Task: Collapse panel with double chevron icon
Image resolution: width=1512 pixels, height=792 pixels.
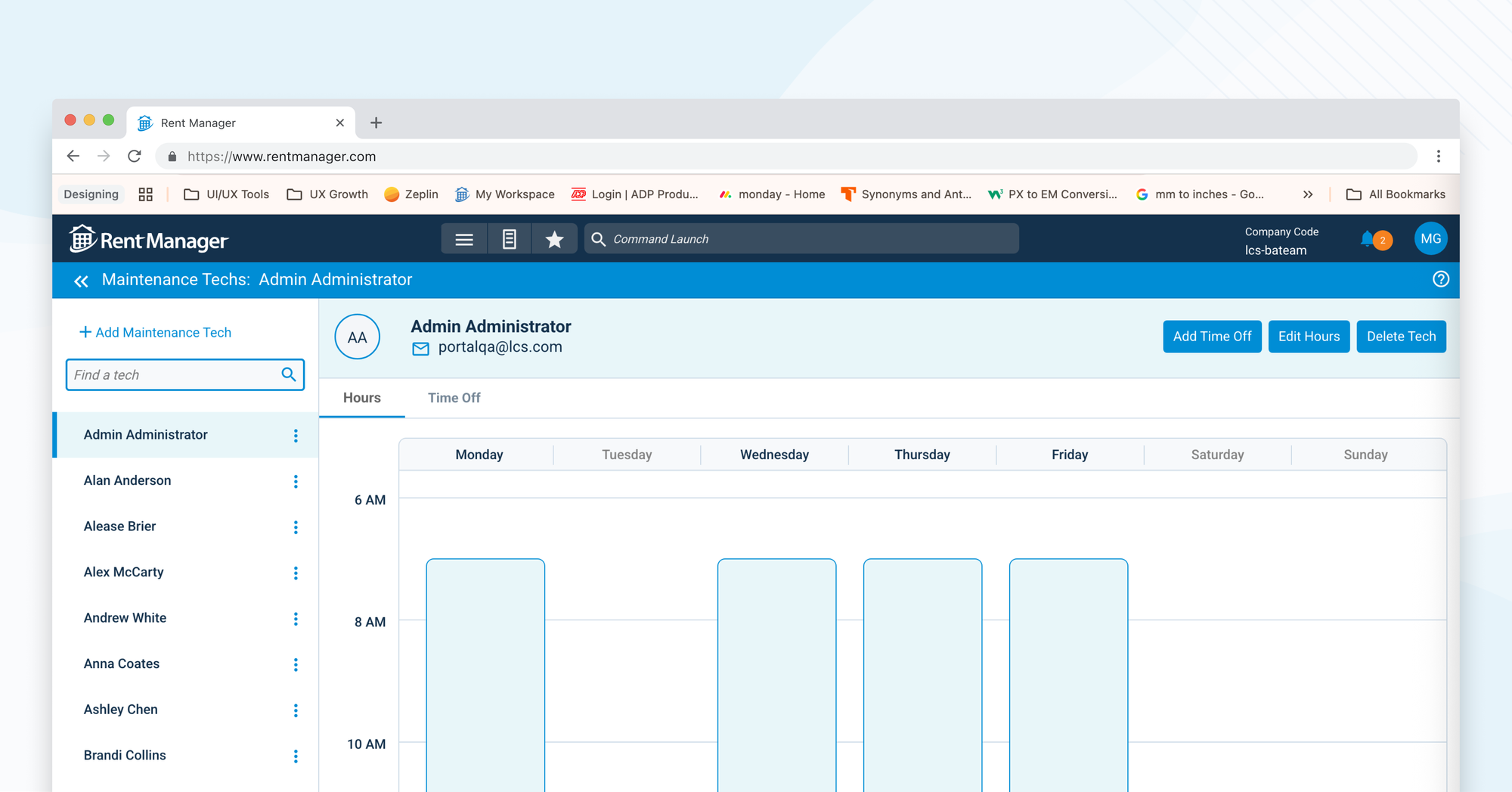Action: [81, 281]
